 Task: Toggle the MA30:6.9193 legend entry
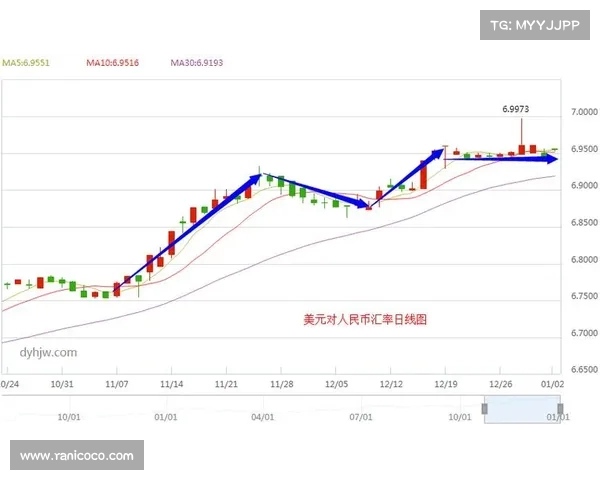pos(197,63)
